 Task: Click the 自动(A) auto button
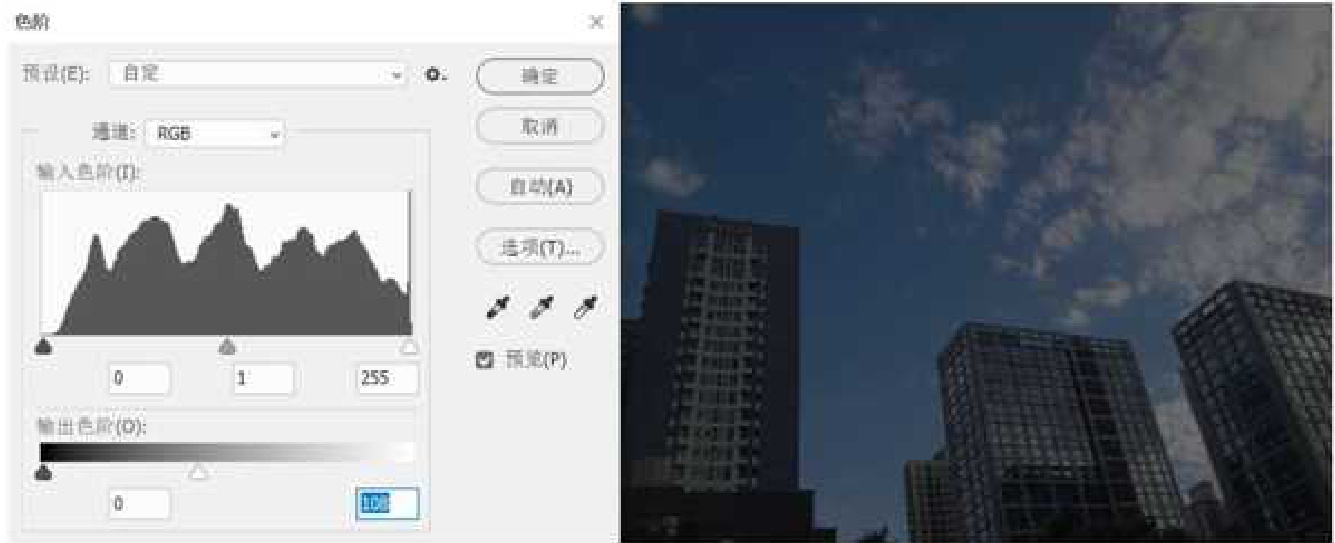pyautogui.click(x=540, y=187)
